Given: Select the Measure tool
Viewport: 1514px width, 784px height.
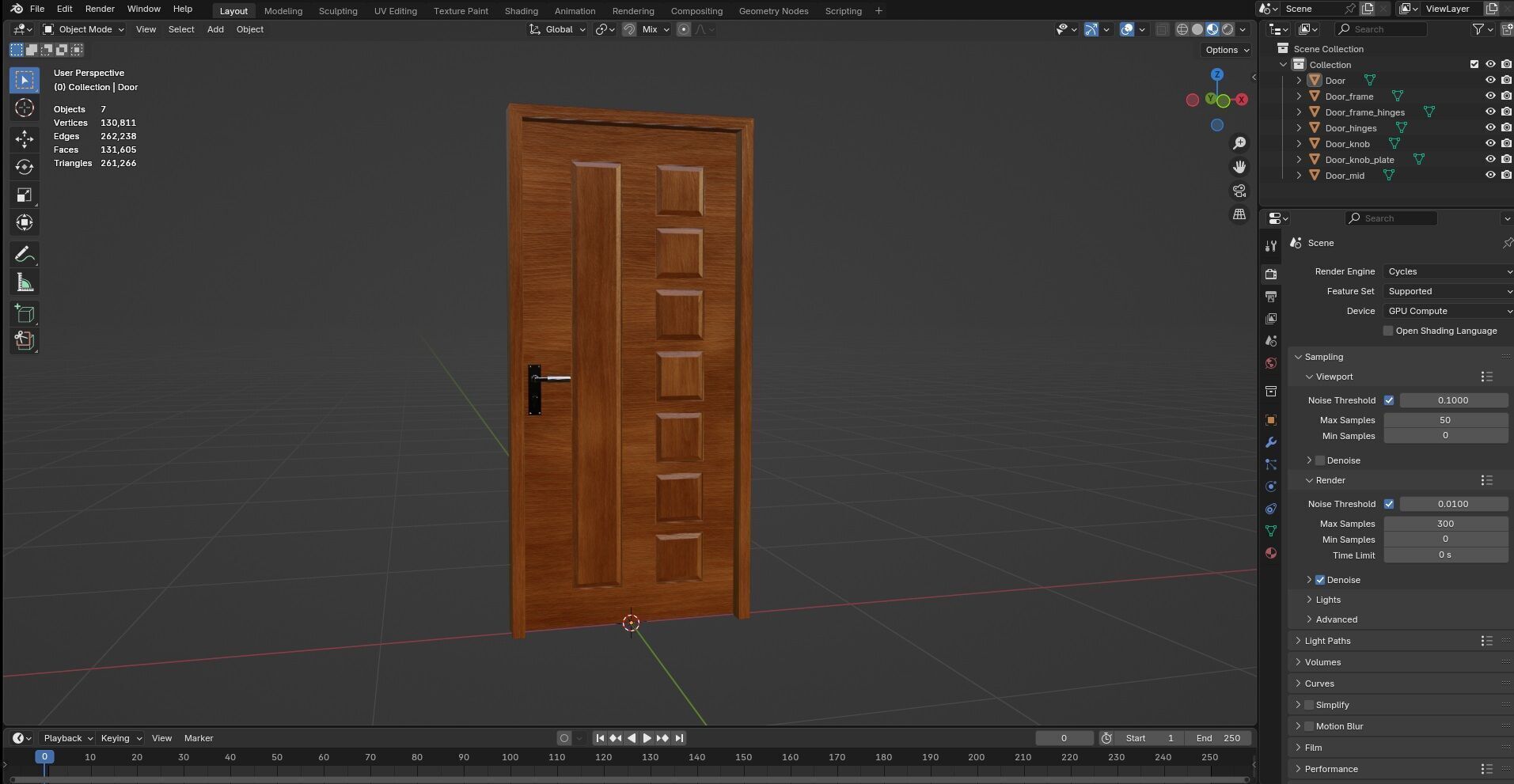Looking at the screenshot, I should (x=25, y=282).
